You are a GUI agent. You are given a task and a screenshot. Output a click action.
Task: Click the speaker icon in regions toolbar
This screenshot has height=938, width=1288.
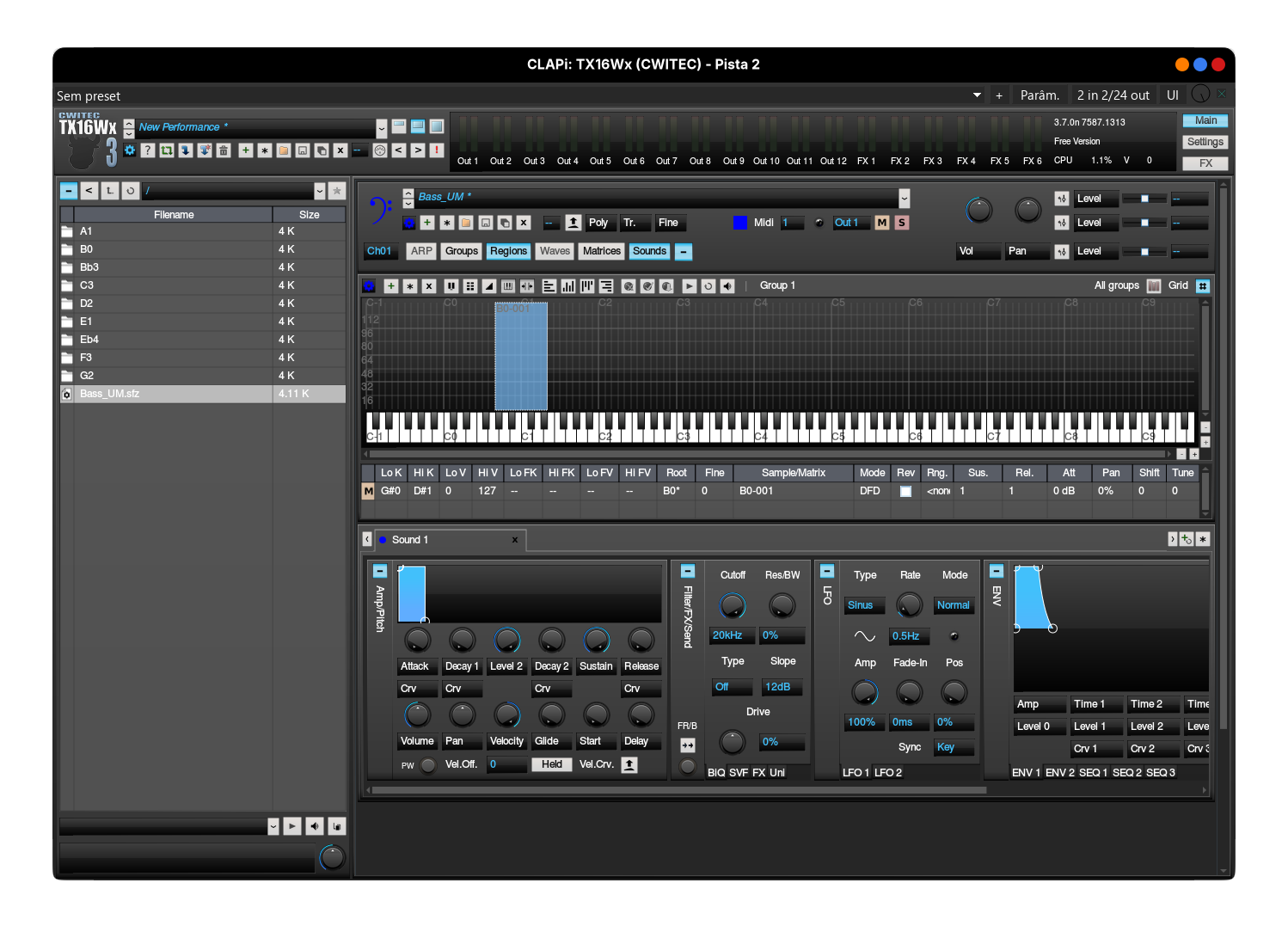tap(727, 286)
